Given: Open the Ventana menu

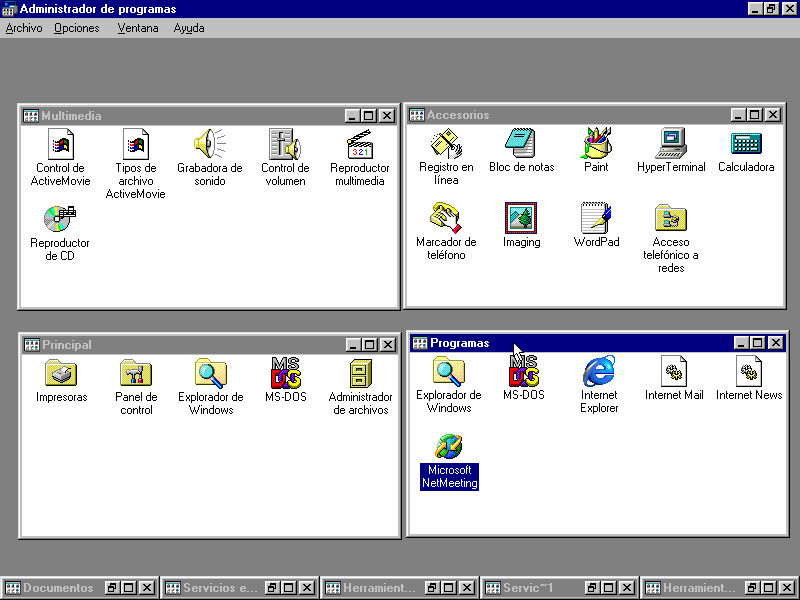Looking at the screenshot, I should (x=137, y=28).
